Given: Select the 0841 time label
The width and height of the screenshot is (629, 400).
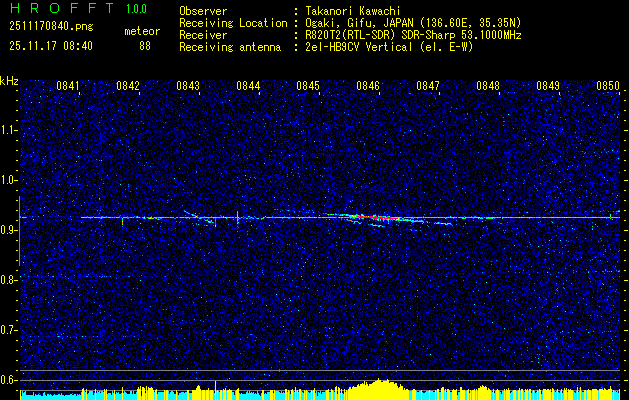Looking at the screenshot, I should [68, 86].
